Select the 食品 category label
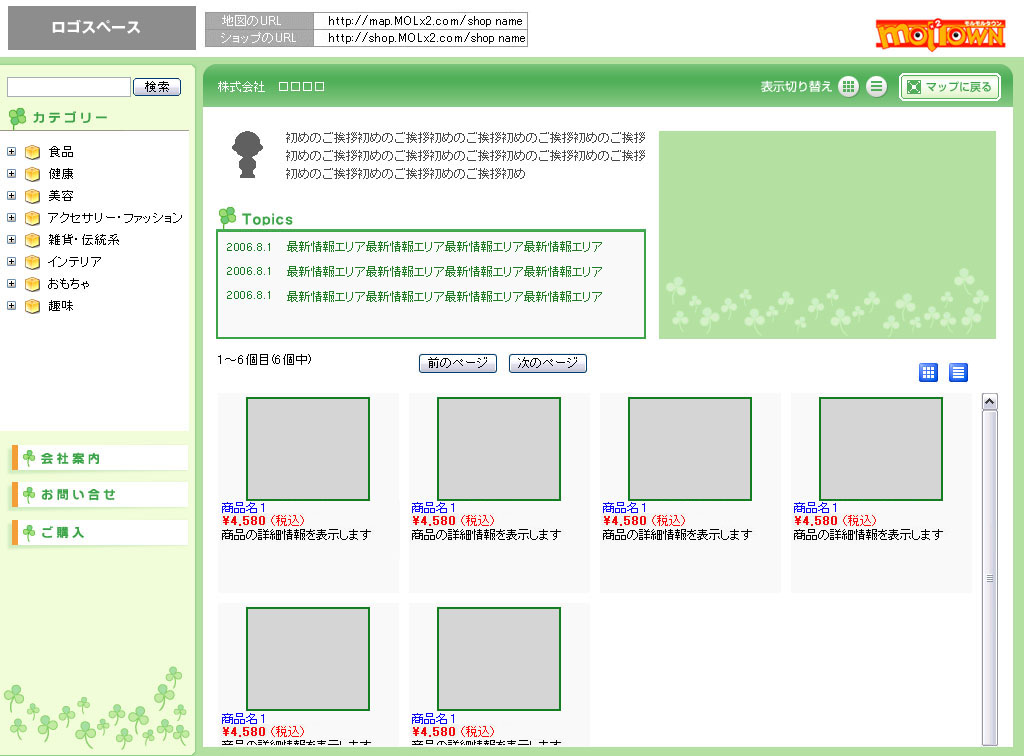This screenshot has height=756, width=1024. tap(61, 151)
